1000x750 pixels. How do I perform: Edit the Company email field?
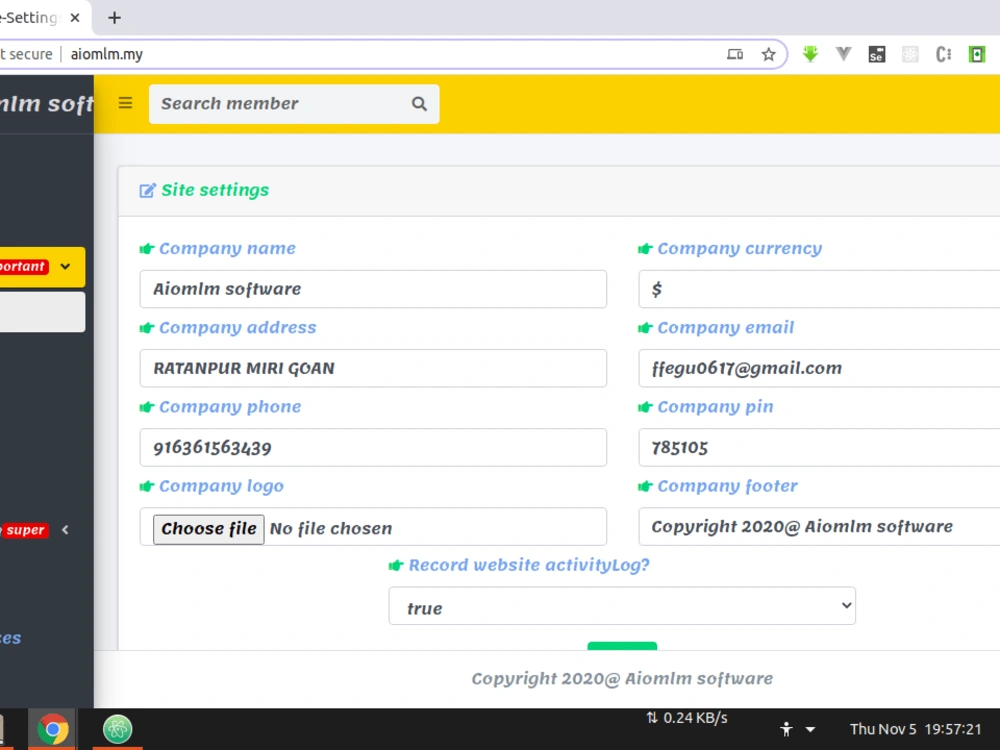(x=820, y=368)
